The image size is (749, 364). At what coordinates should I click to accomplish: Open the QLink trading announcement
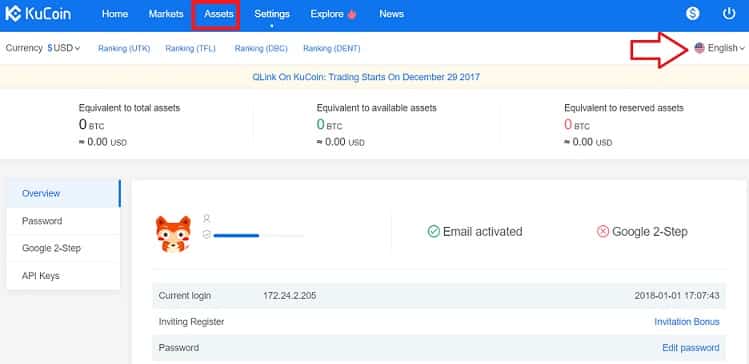click(366, 77)
